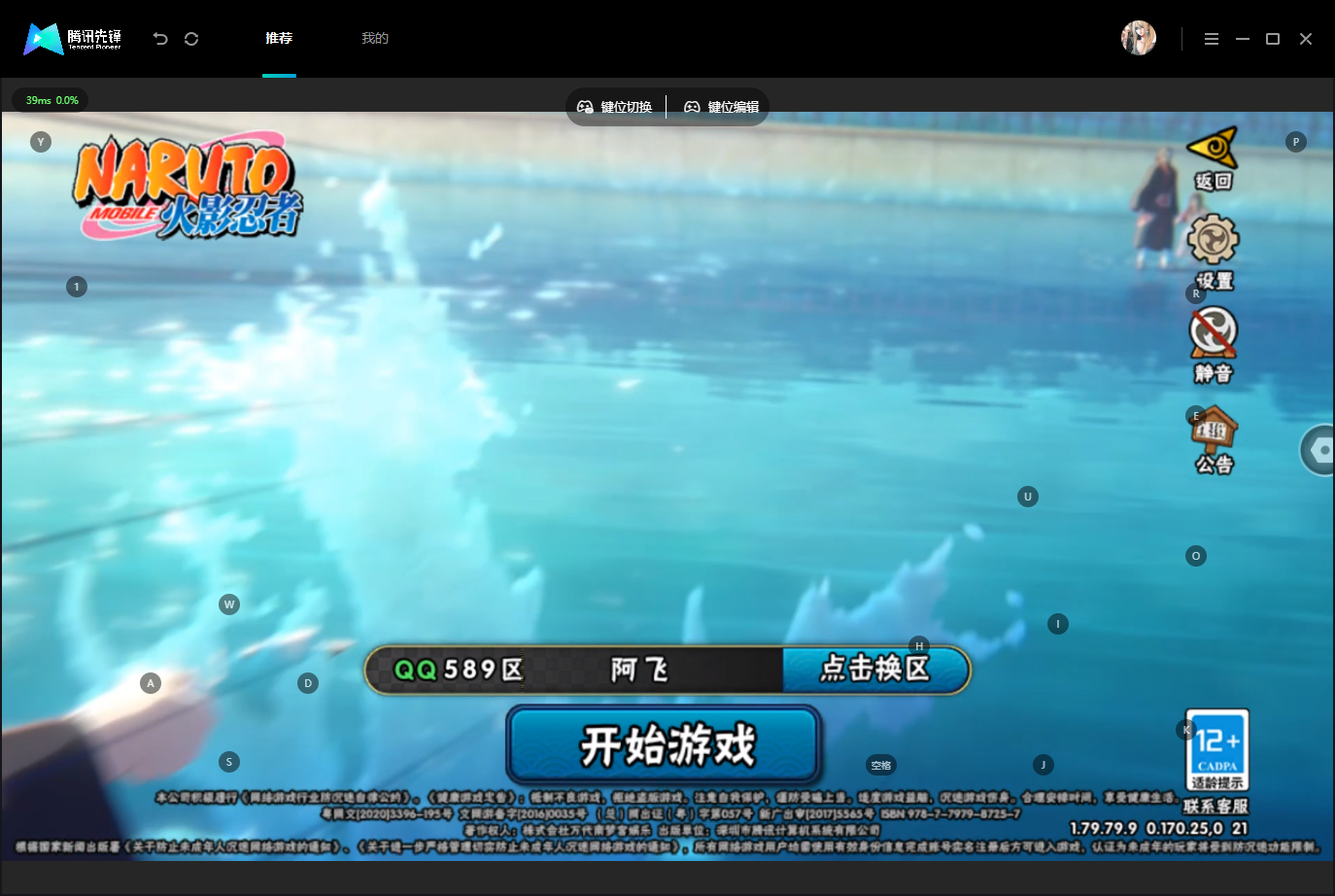This screenshot has width=1335, height=896.
Task: Click the O key mapping marker
Action: (x=1196, y=556)
